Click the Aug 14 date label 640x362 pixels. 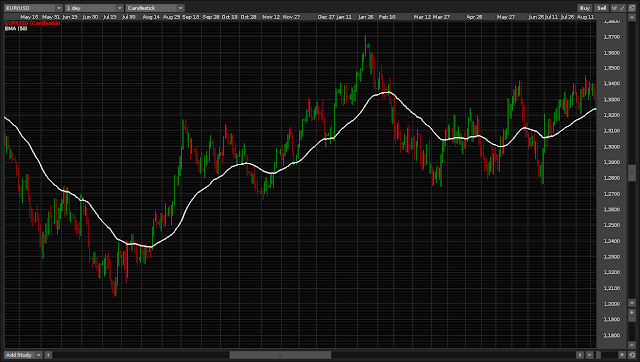coord(151,17)
